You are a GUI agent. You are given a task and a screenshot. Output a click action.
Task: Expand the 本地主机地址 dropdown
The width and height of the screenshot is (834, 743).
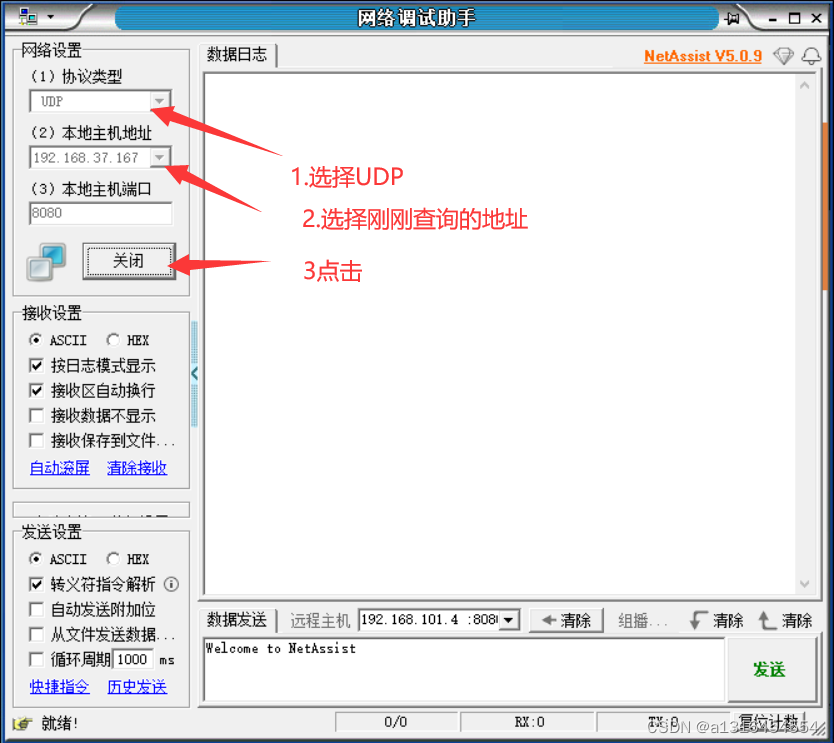(160, 156)
